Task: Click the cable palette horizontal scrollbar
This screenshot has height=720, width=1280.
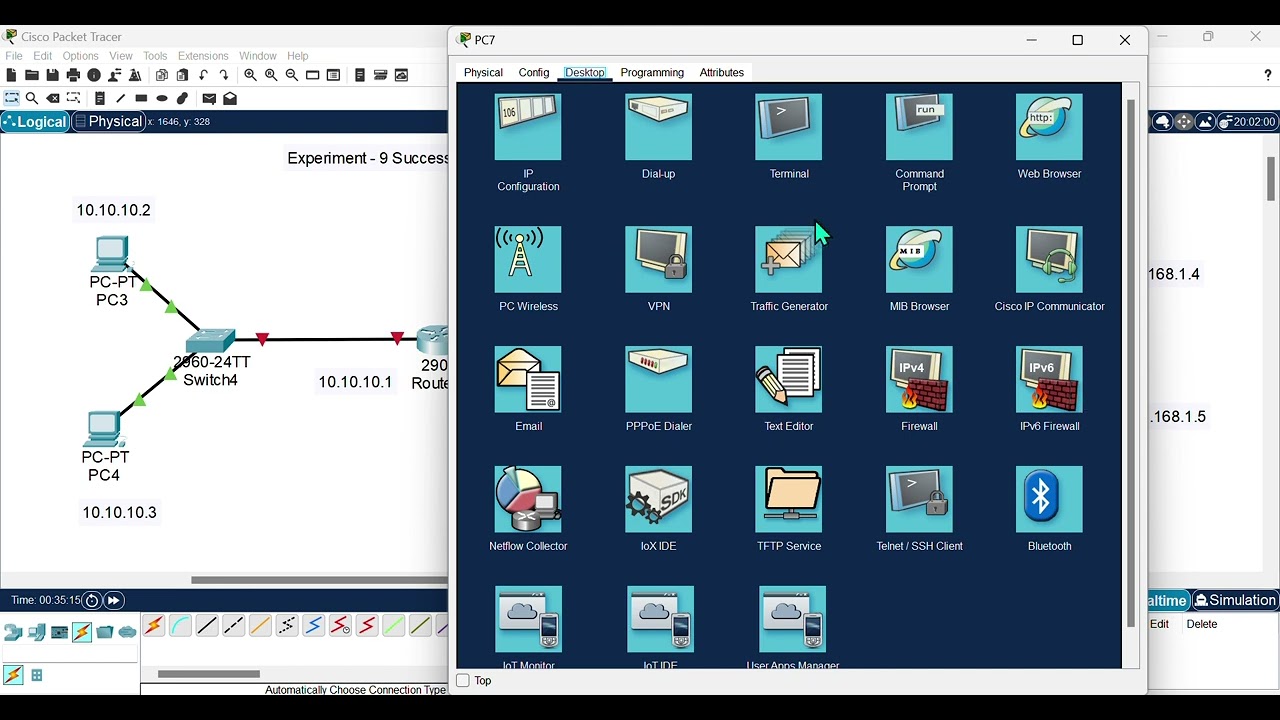Action: coord(209,674)
